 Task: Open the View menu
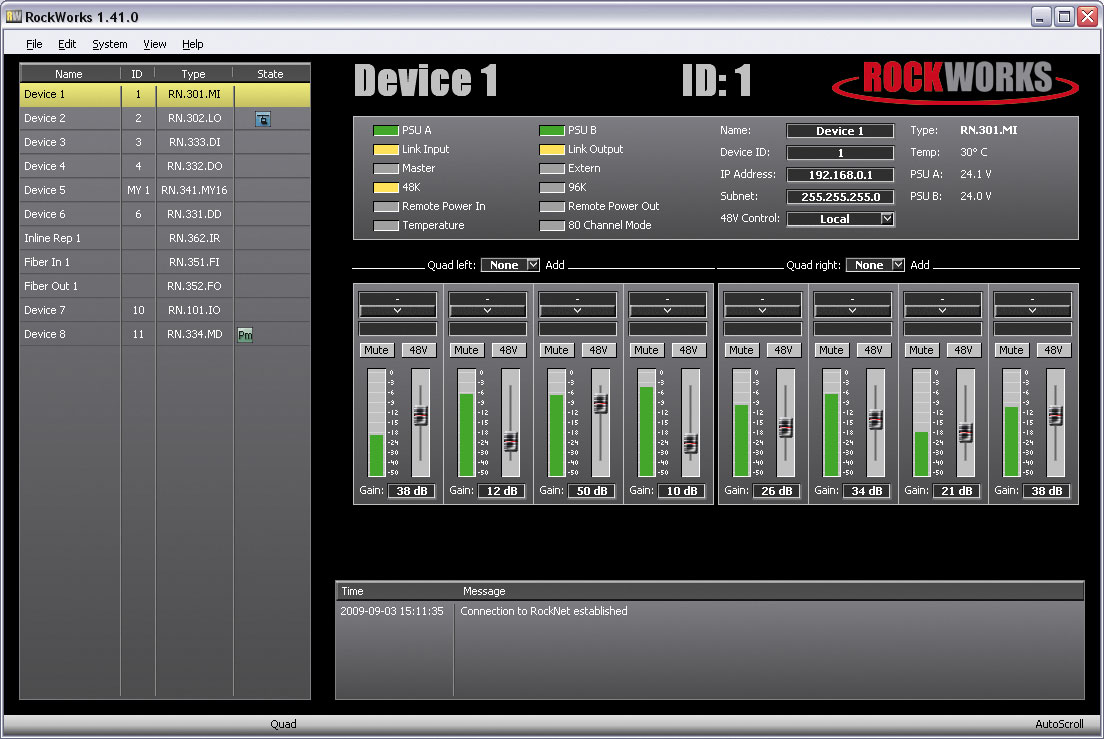coord(155,44)
